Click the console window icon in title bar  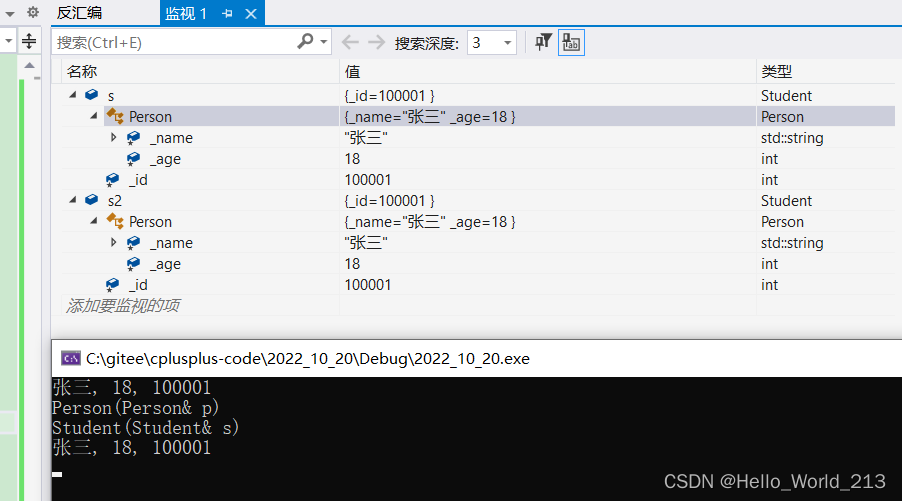click(71, 358)
